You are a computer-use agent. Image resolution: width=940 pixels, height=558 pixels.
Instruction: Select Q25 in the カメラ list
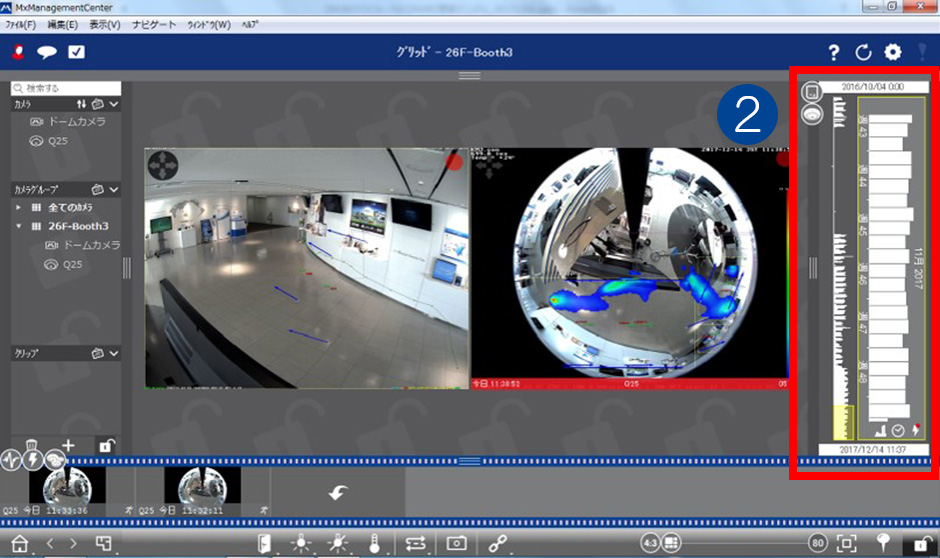point(49,141)
